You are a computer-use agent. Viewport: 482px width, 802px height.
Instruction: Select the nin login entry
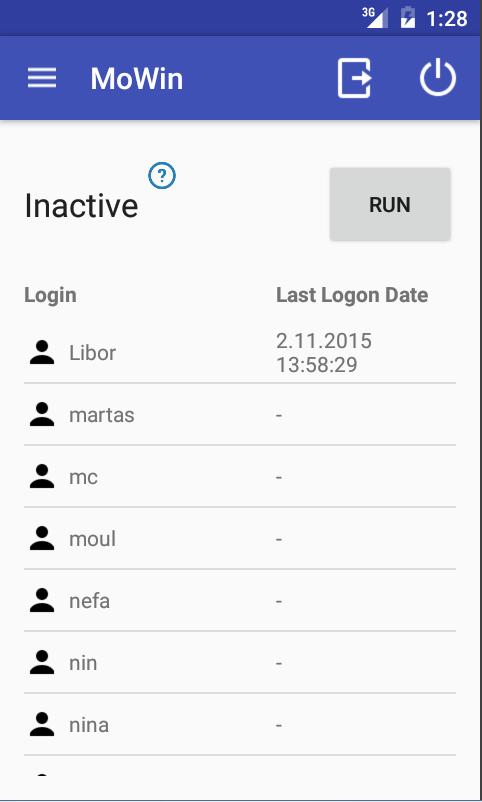click(83, 663)
